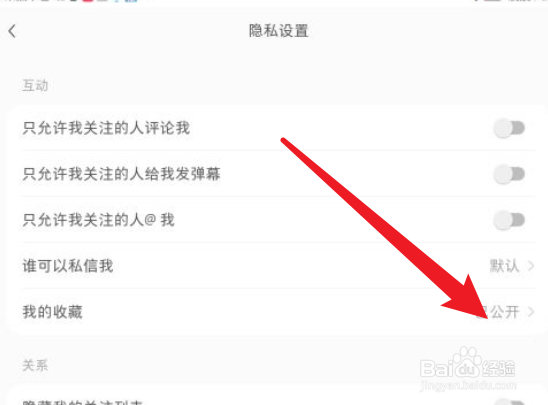This screenshot has height=405, width=548.
Task: Click the 隐私设置 page title
Action: [x=279, y=31]
